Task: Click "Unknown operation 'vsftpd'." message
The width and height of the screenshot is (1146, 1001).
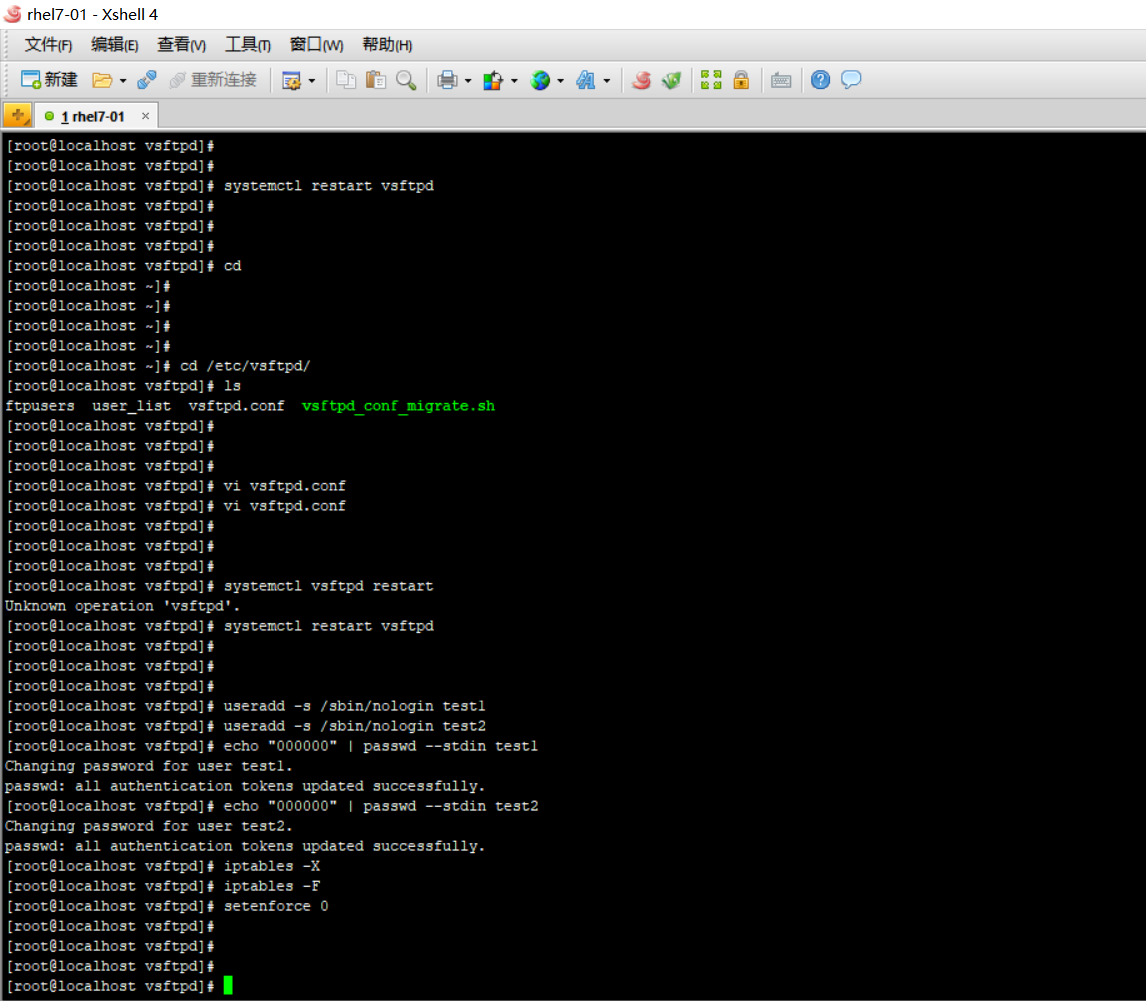Action: click(123, 606)
